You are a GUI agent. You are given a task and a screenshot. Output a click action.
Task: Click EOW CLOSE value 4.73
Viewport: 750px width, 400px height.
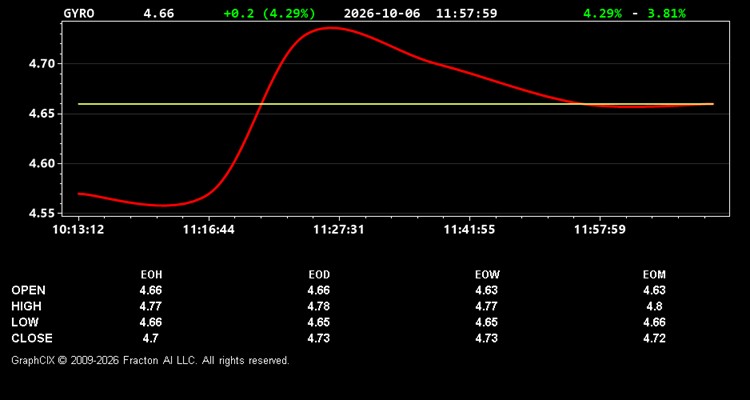486,338
